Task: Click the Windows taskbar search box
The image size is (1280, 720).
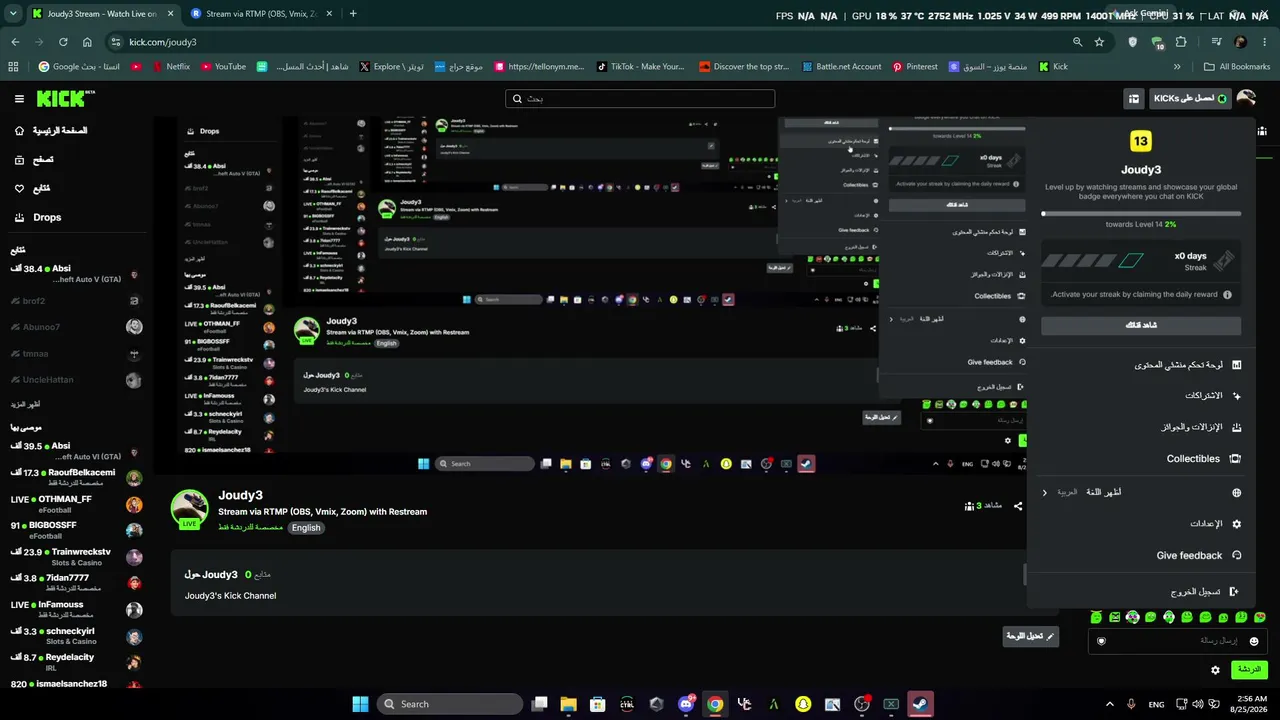Action: [x=451, y=704]
